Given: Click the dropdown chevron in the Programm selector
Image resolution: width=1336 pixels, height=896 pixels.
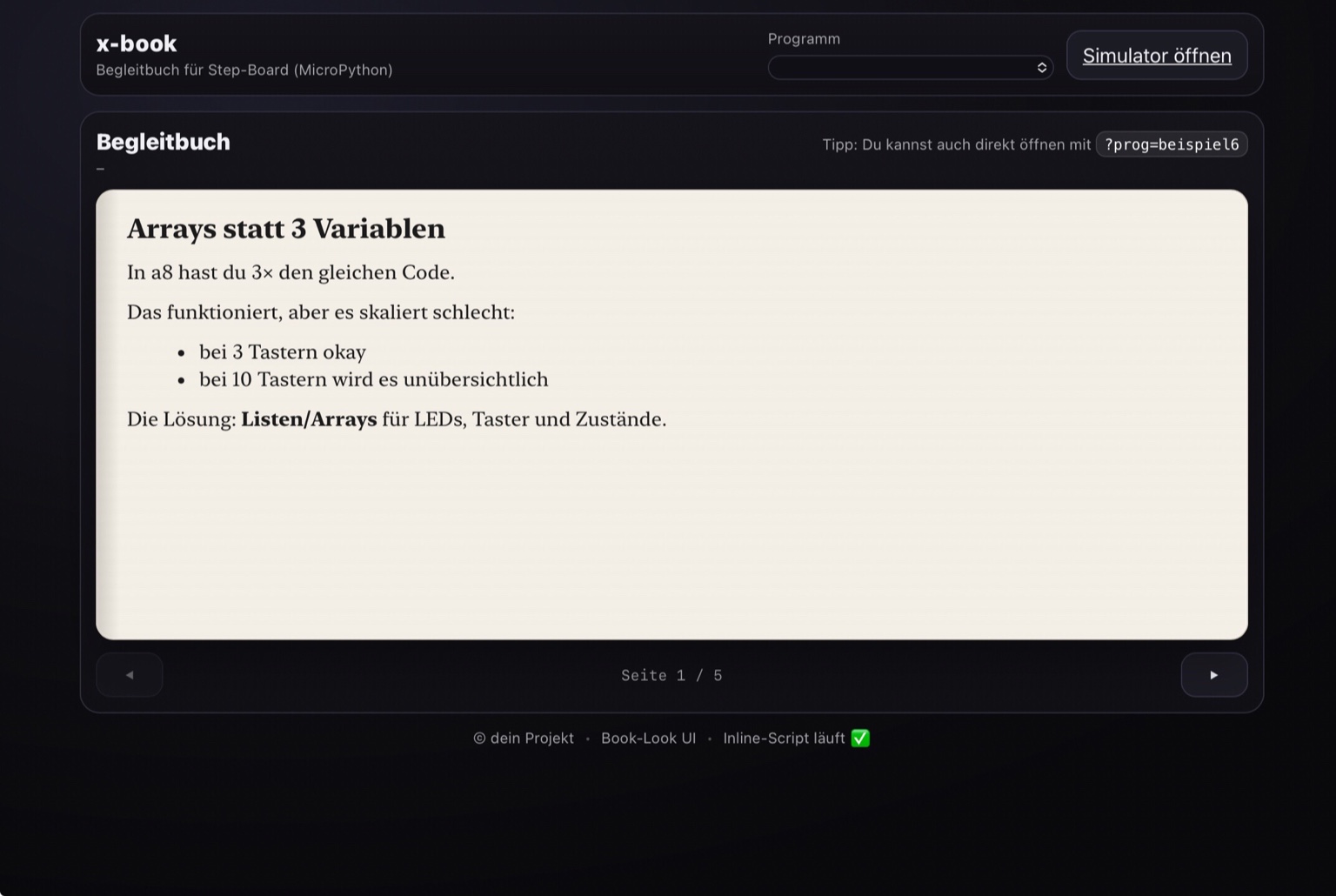Looking at the screenshot, I should (x=1040, y=67).
